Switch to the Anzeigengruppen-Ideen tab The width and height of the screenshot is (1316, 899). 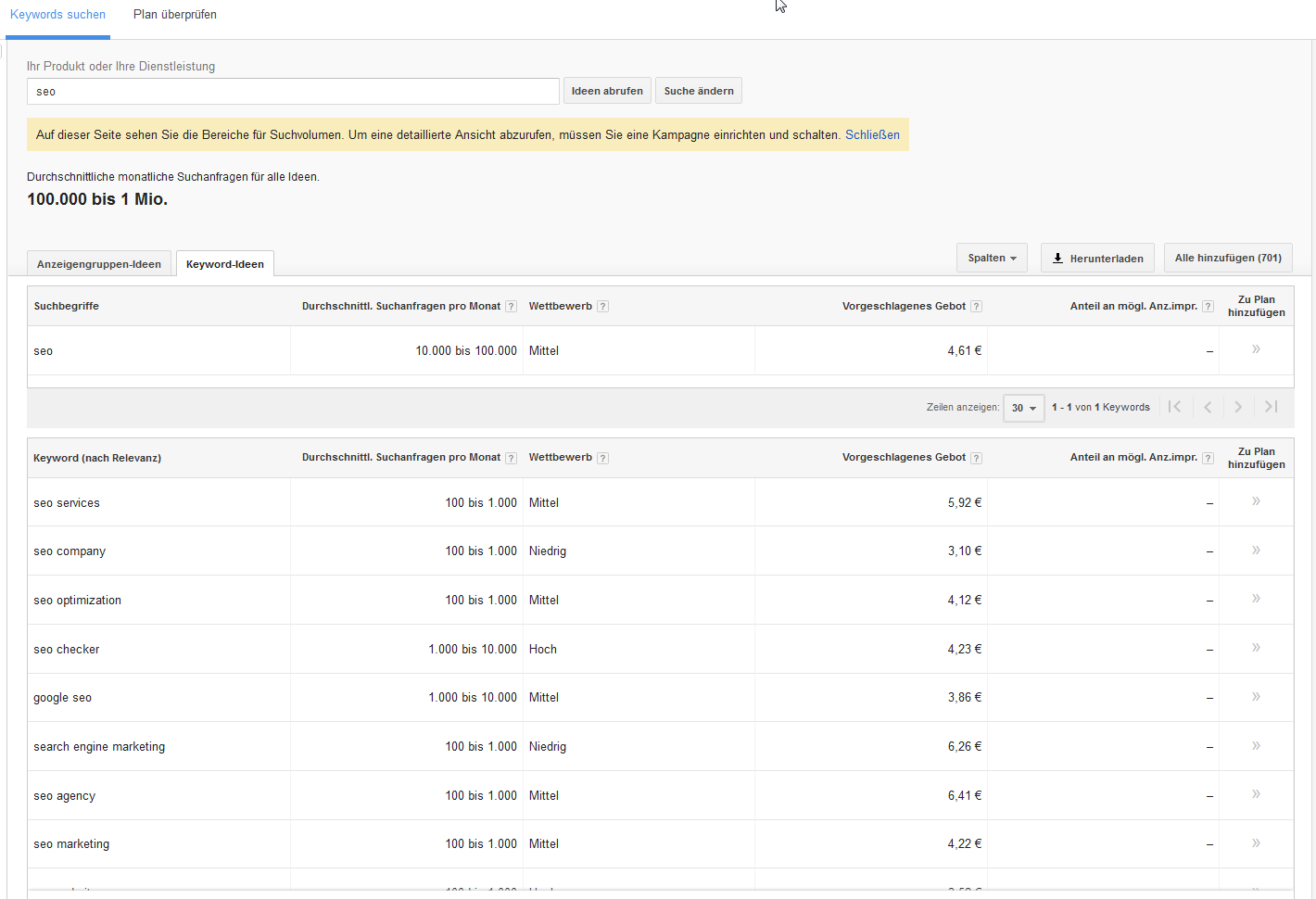98,263
